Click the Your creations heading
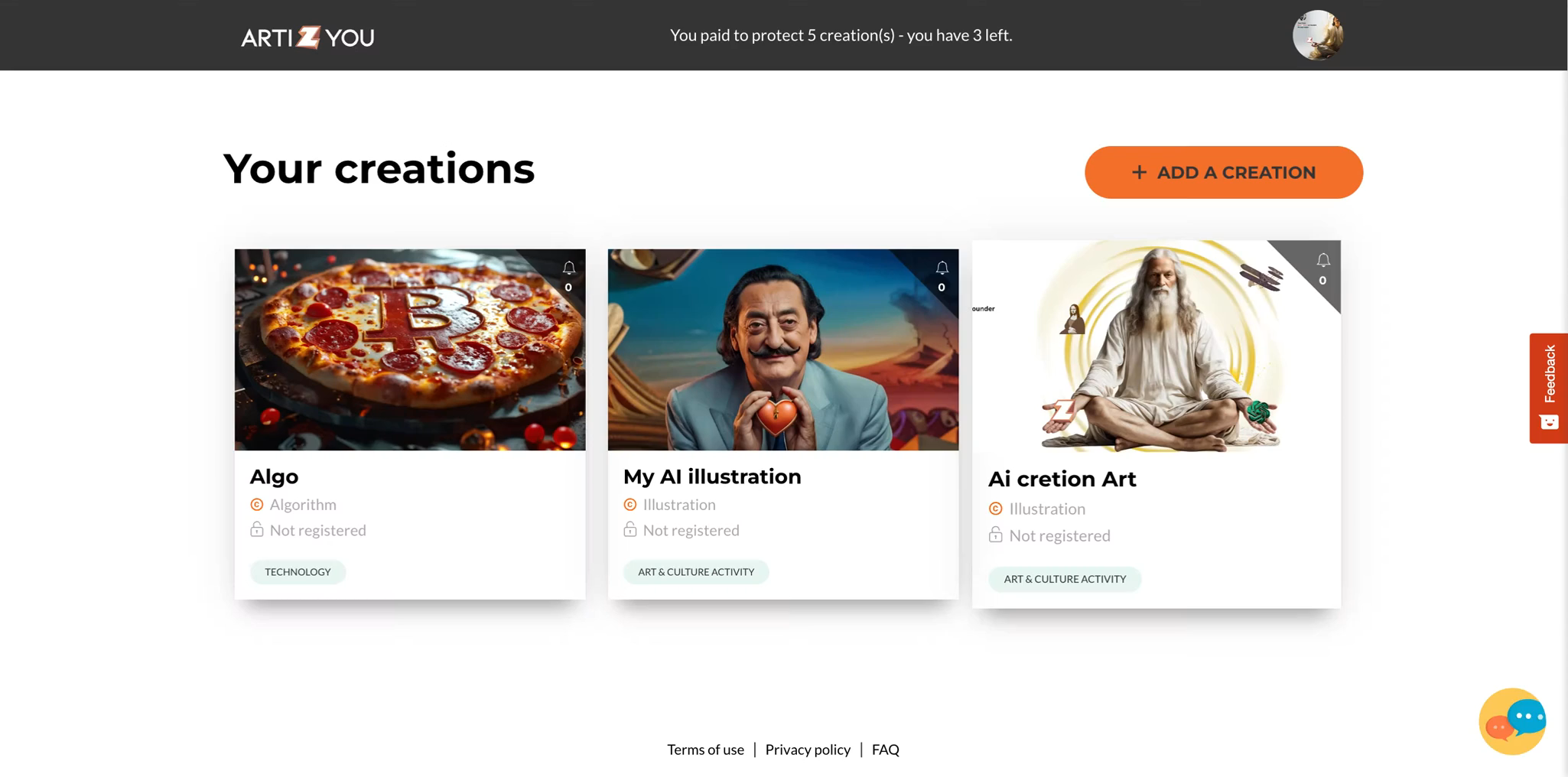Image resolution: width=1568 pixels, height=777 pixels. [x=379, y=169]
